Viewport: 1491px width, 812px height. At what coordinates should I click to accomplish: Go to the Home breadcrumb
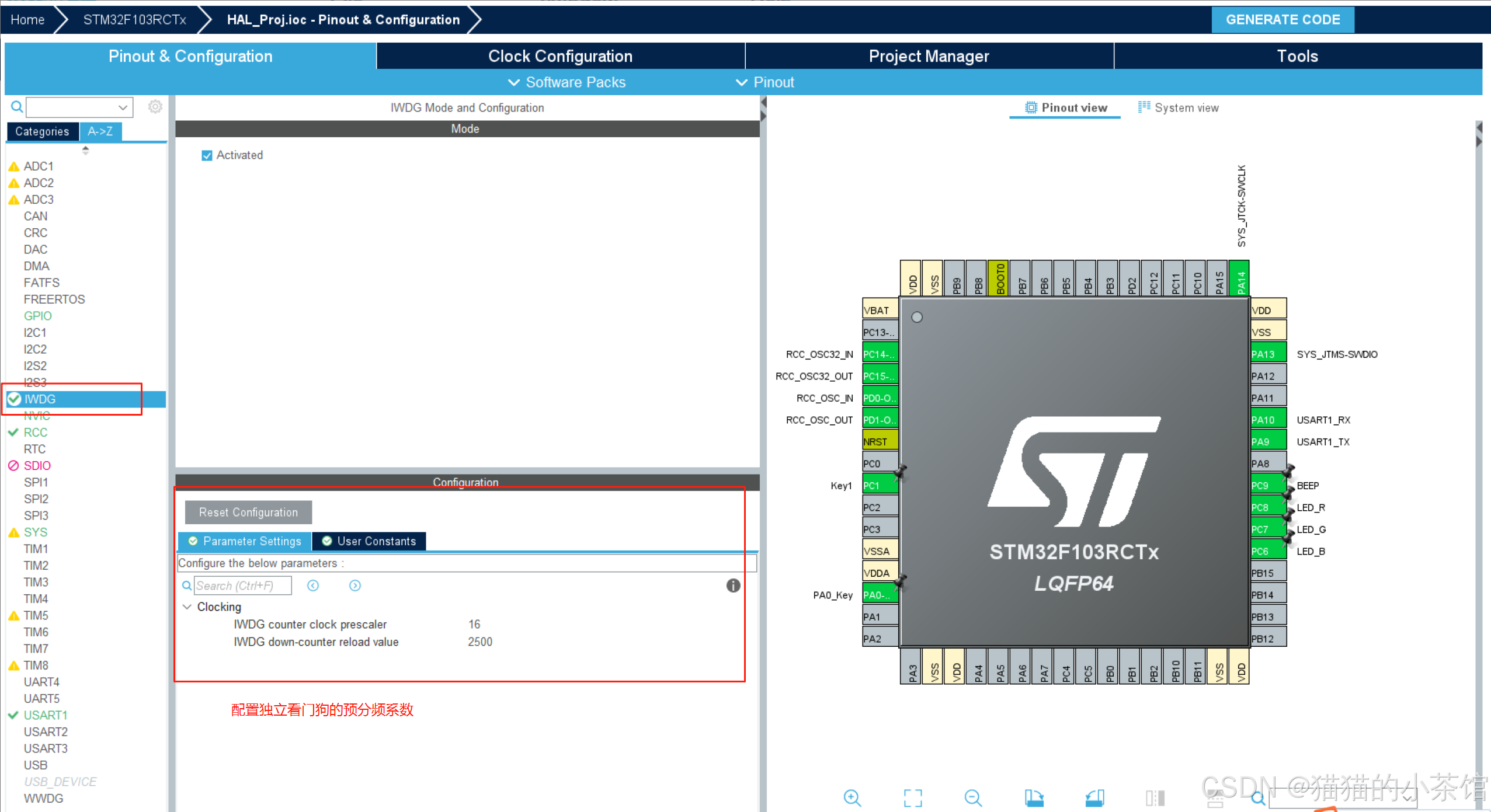coord(27,20)
